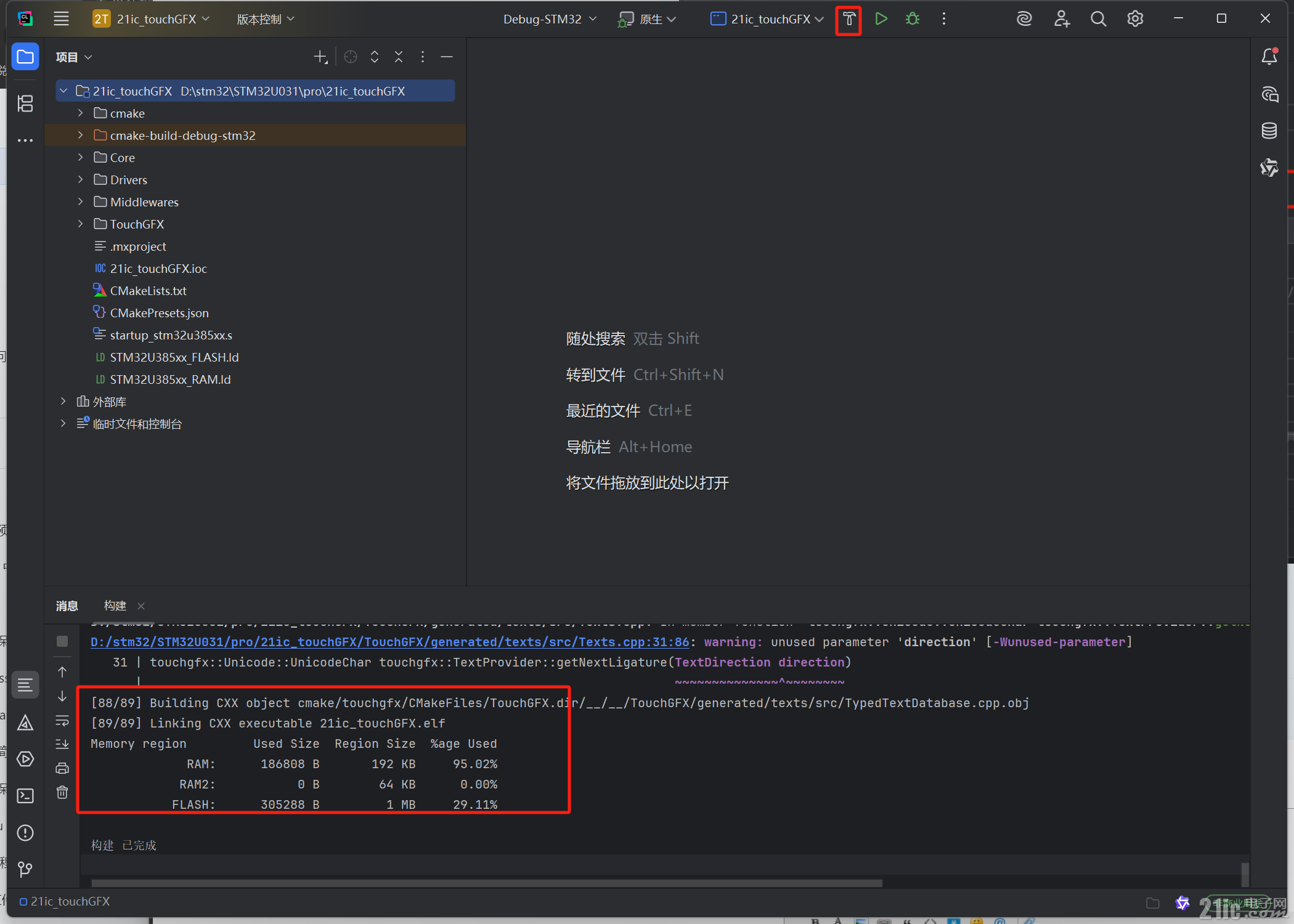Open Texts.cpp:31:86 warning link
The image size is (1294, 924).
(389, 642)
